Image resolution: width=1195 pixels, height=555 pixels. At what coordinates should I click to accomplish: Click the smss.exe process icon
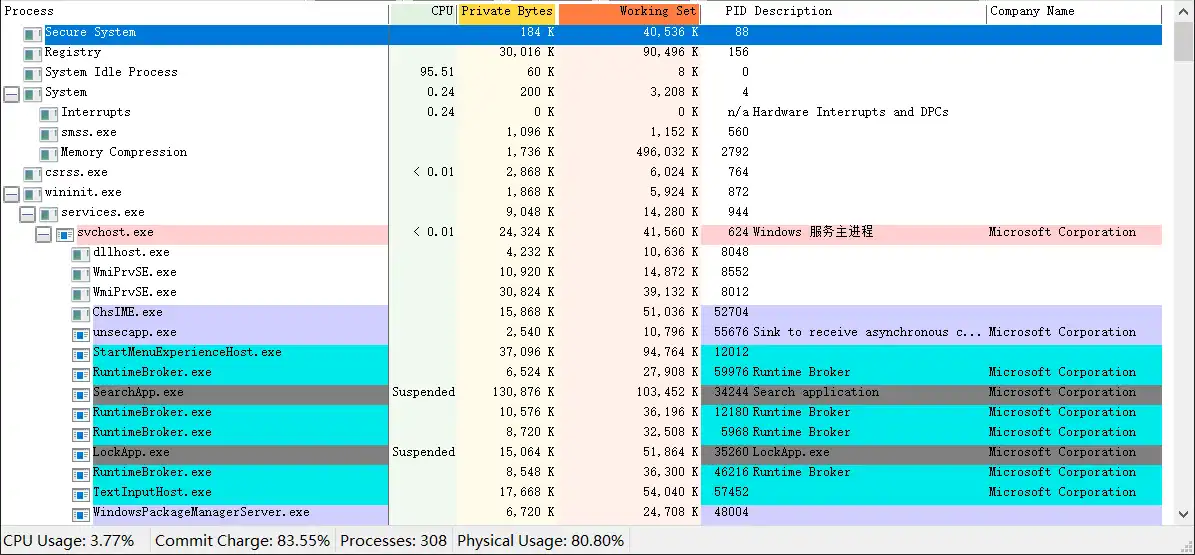click(48, 133)
